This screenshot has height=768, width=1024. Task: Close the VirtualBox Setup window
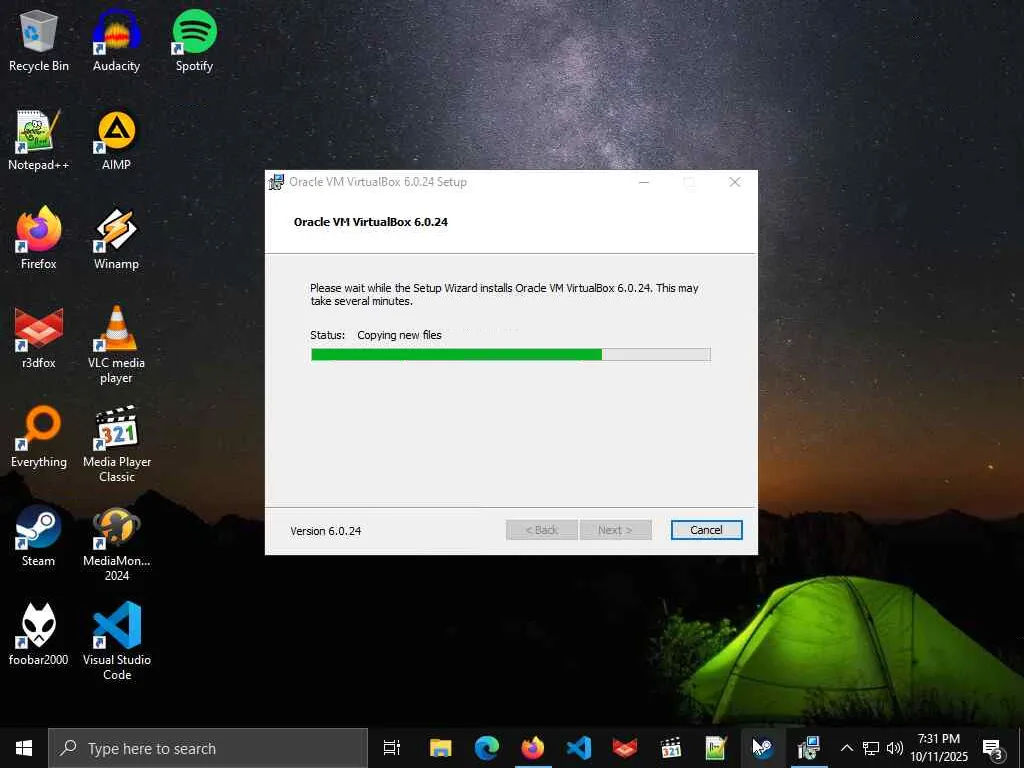pos(735,182)
